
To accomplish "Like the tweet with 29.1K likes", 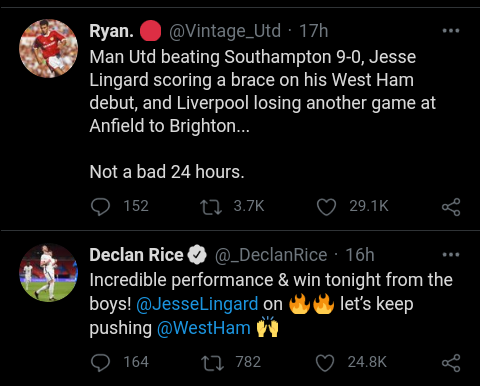I will (x=326, y=207).
